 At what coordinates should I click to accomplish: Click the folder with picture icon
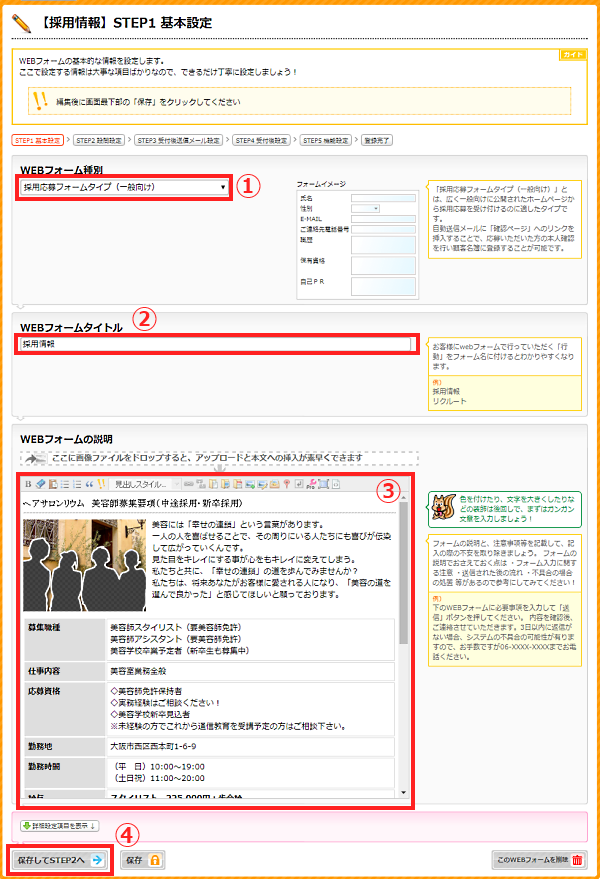pyautogui.click(x=225, y=484)
